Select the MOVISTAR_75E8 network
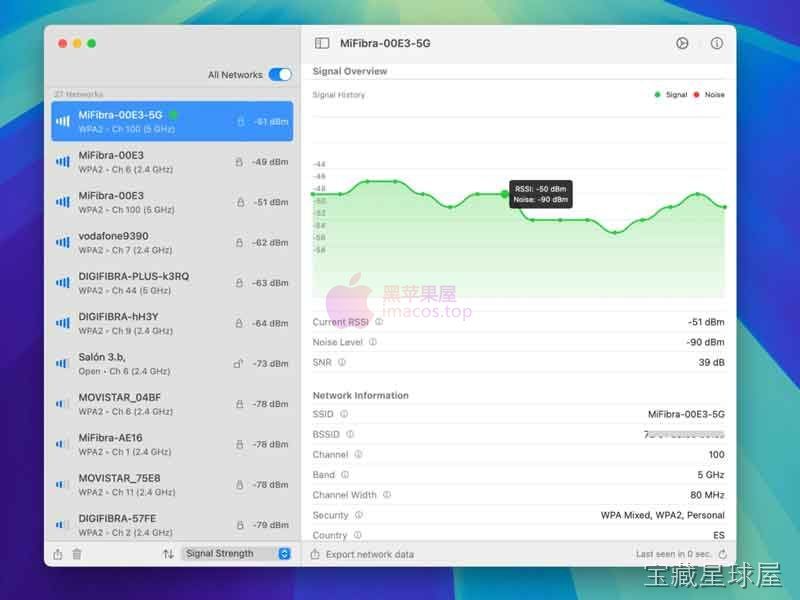Screen dimensions: 800x600 pyautogui.click(x=172, y=484)
